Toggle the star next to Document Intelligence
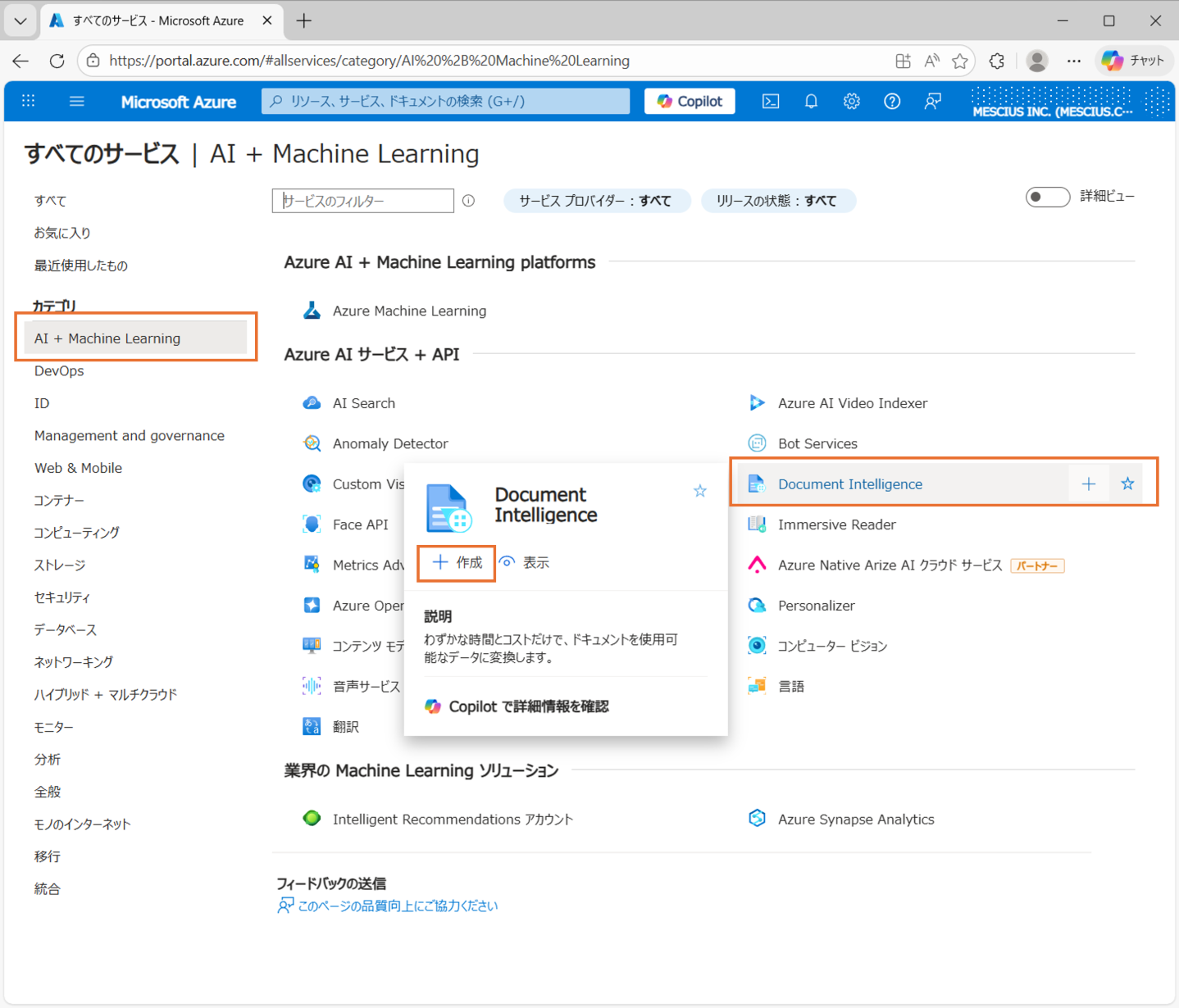 1127,484
